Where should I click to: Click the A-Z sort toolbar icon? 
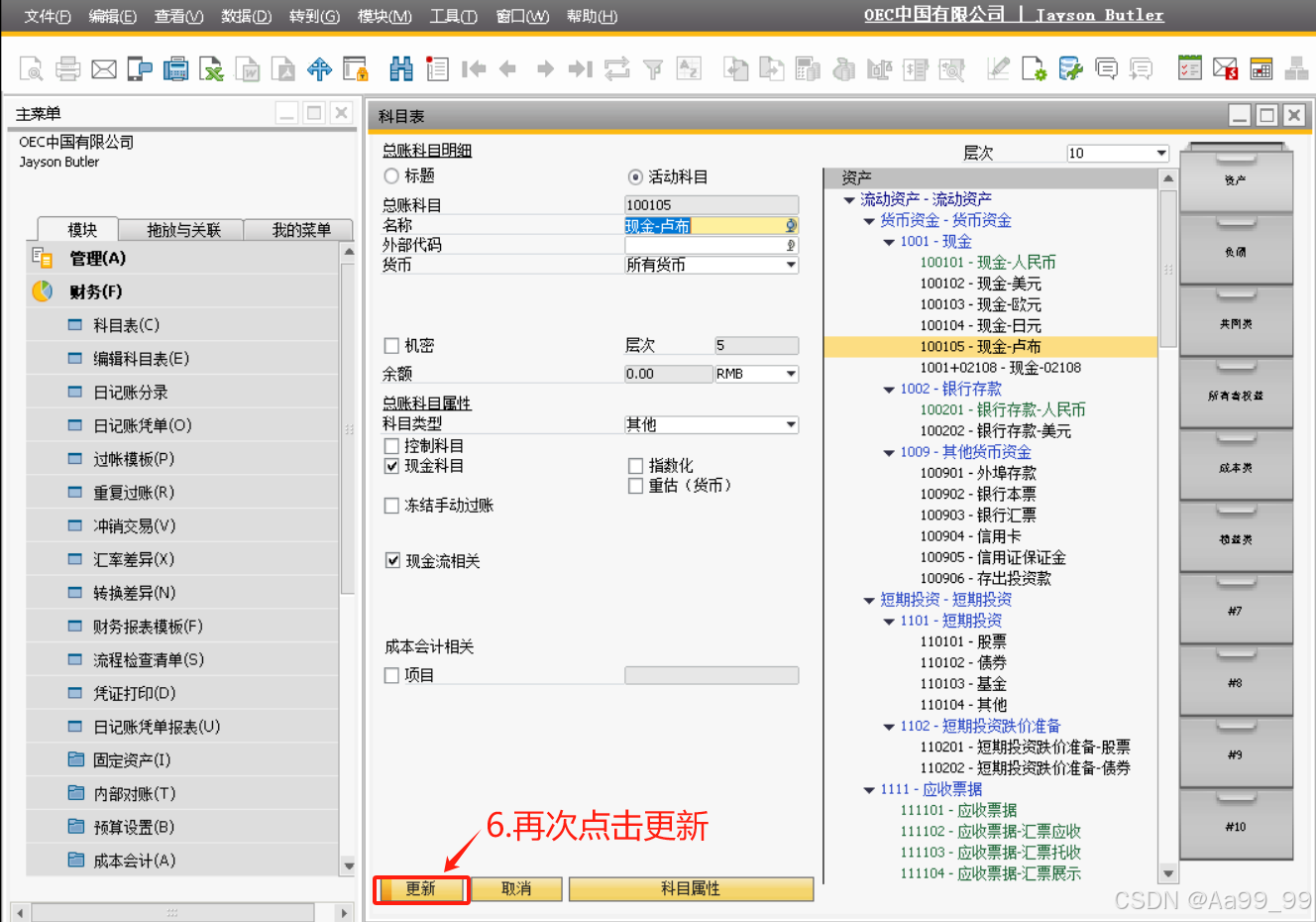tap(689, 68)
